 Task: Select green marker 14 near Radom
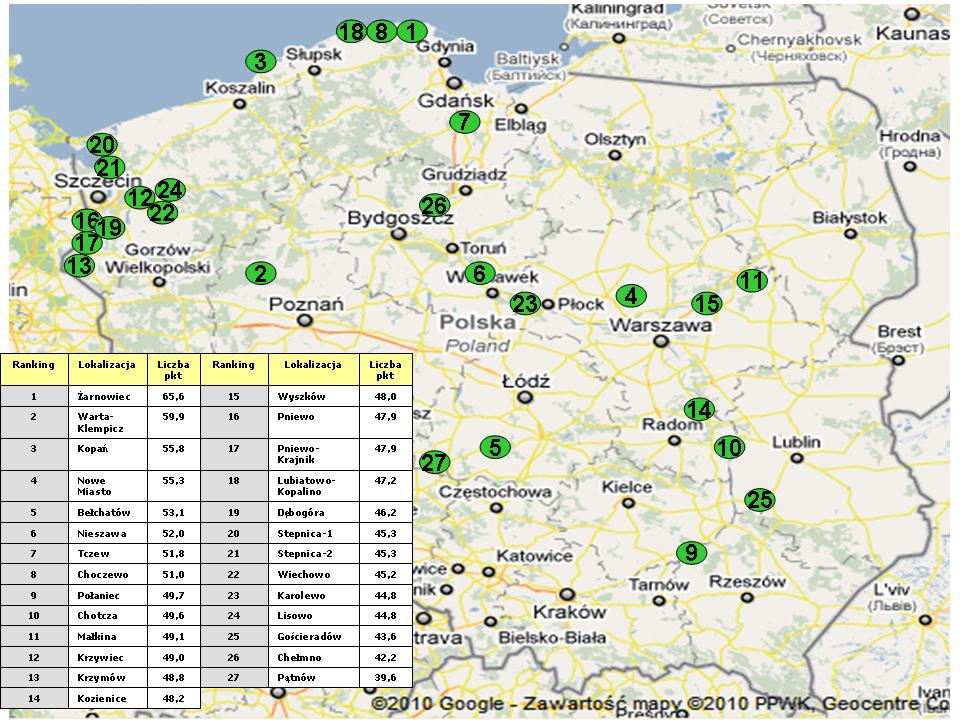point(699,409)
